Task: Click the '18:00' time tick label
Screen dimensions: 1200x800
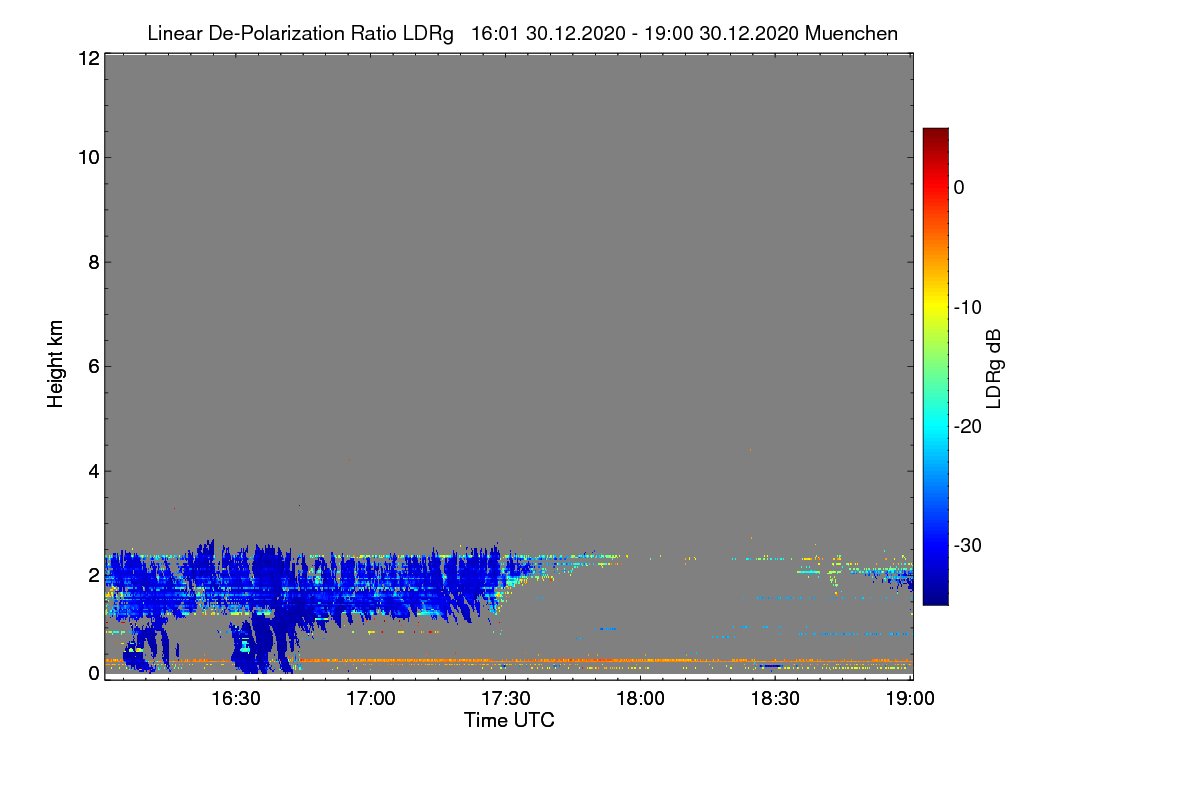Action: 640,698
